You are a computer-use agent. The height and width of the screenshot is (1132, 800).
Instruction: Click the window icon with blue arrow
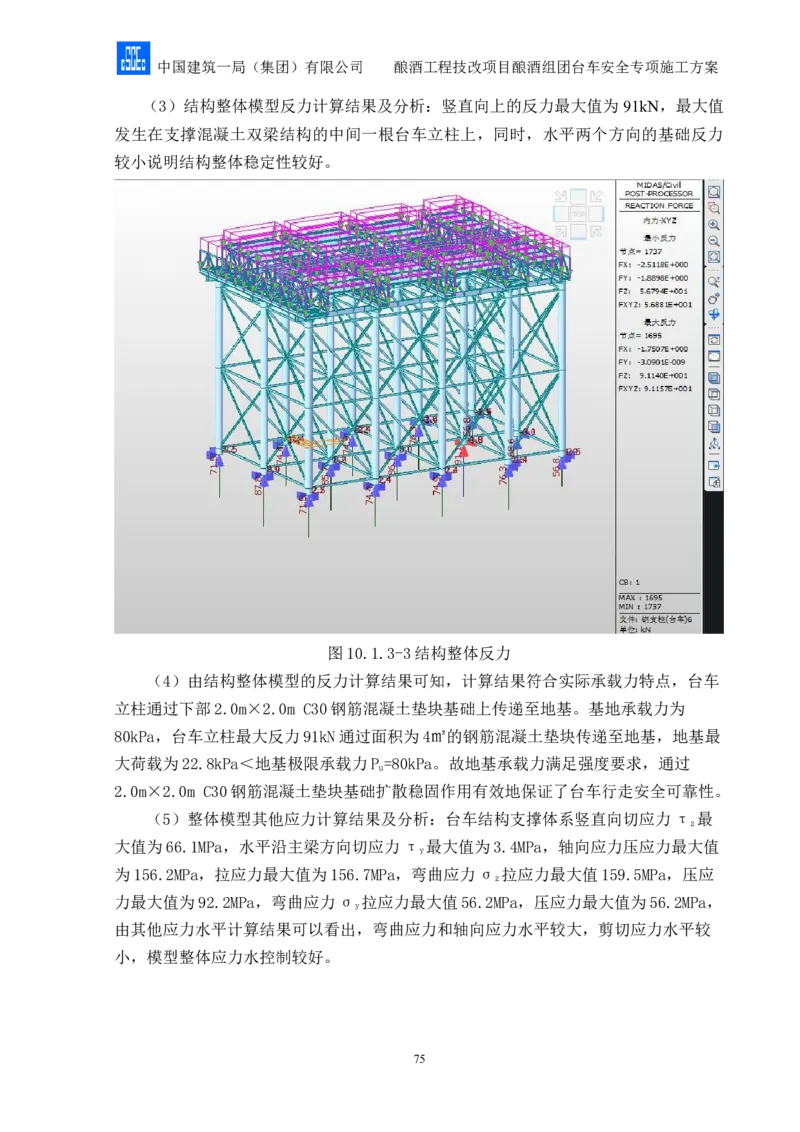coord(714,465)
